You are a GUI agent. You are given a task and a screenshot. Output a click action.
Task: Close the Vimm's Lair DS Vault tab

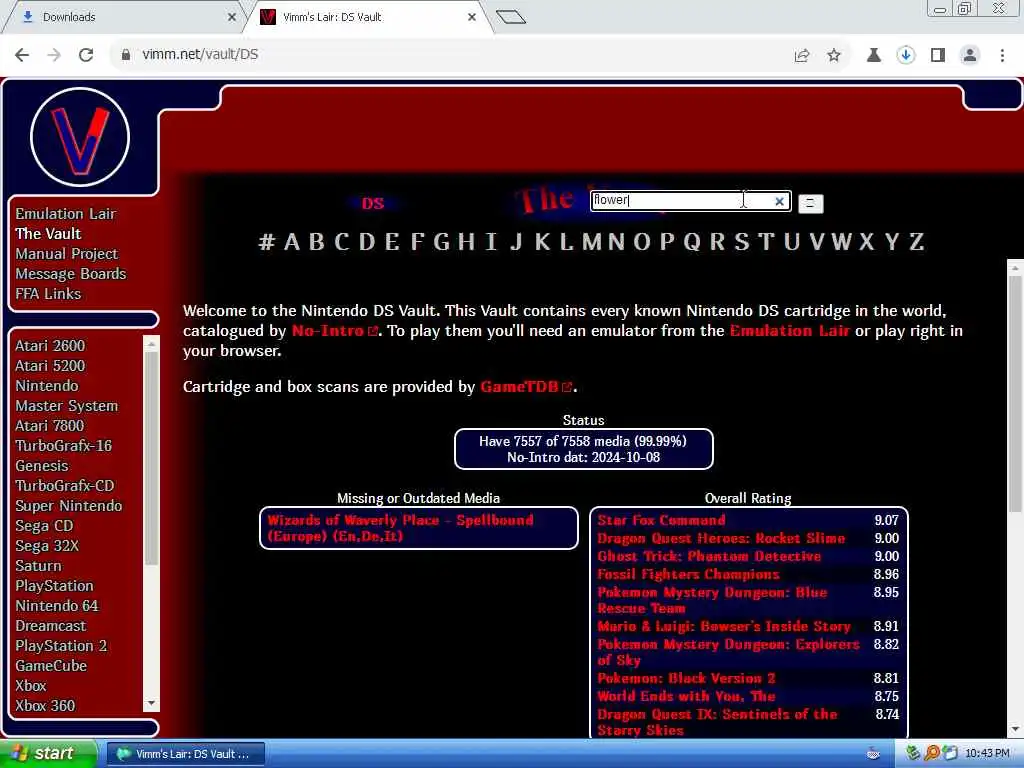pyautogui.click(x=472, y=17)
